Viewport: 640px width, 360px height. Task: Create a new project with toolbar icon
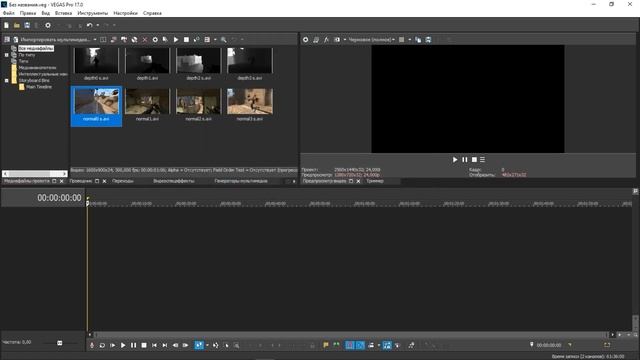pos(7,25)
